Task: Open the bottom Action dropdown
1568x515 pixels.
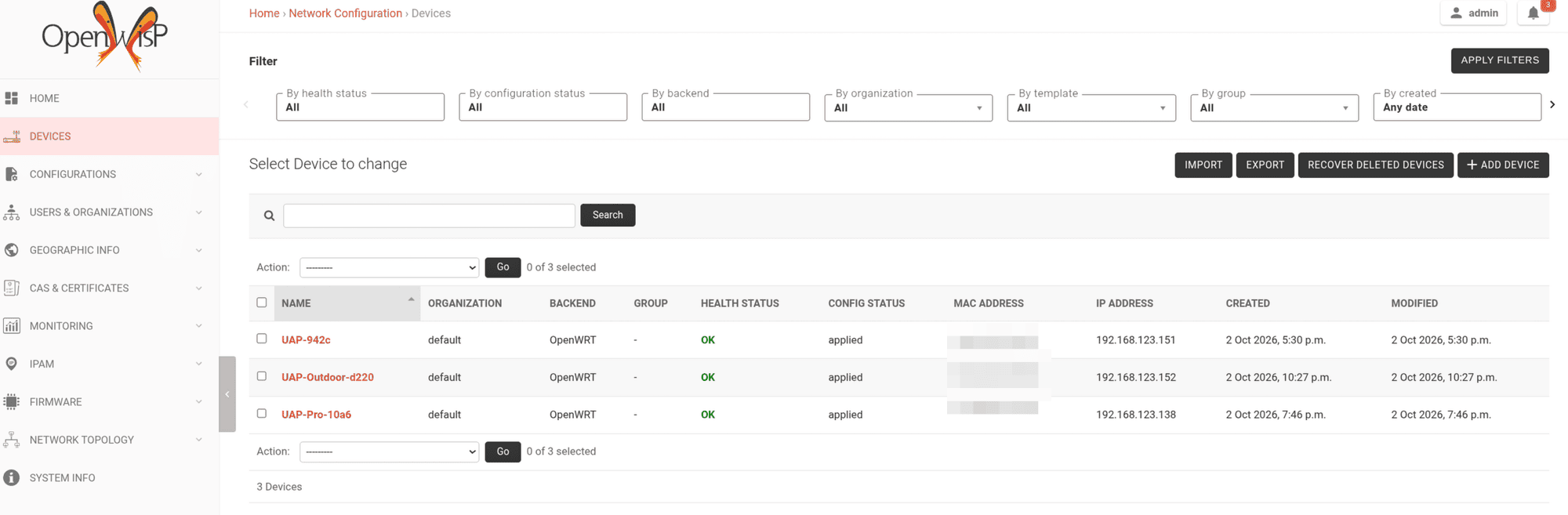Action: (390, 452)
